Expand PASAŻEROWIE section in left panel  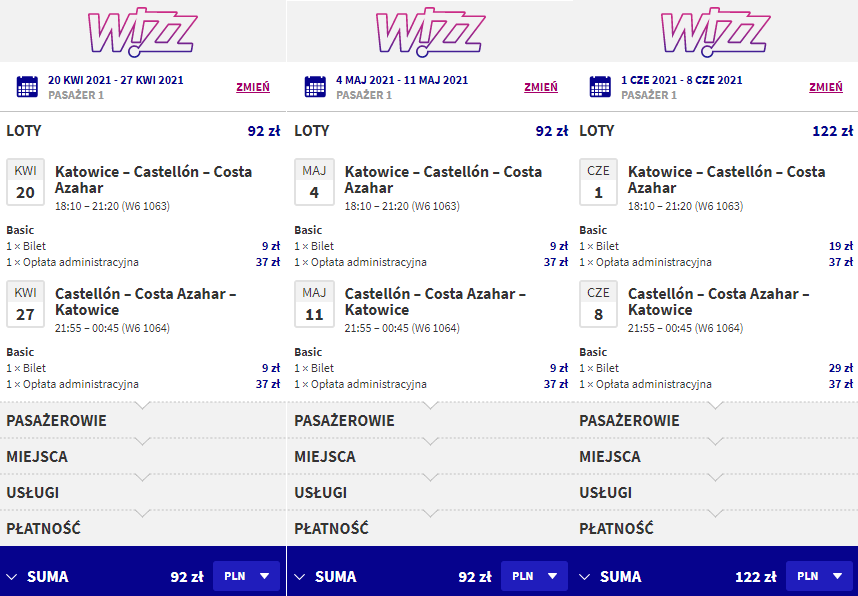point(143,420)
